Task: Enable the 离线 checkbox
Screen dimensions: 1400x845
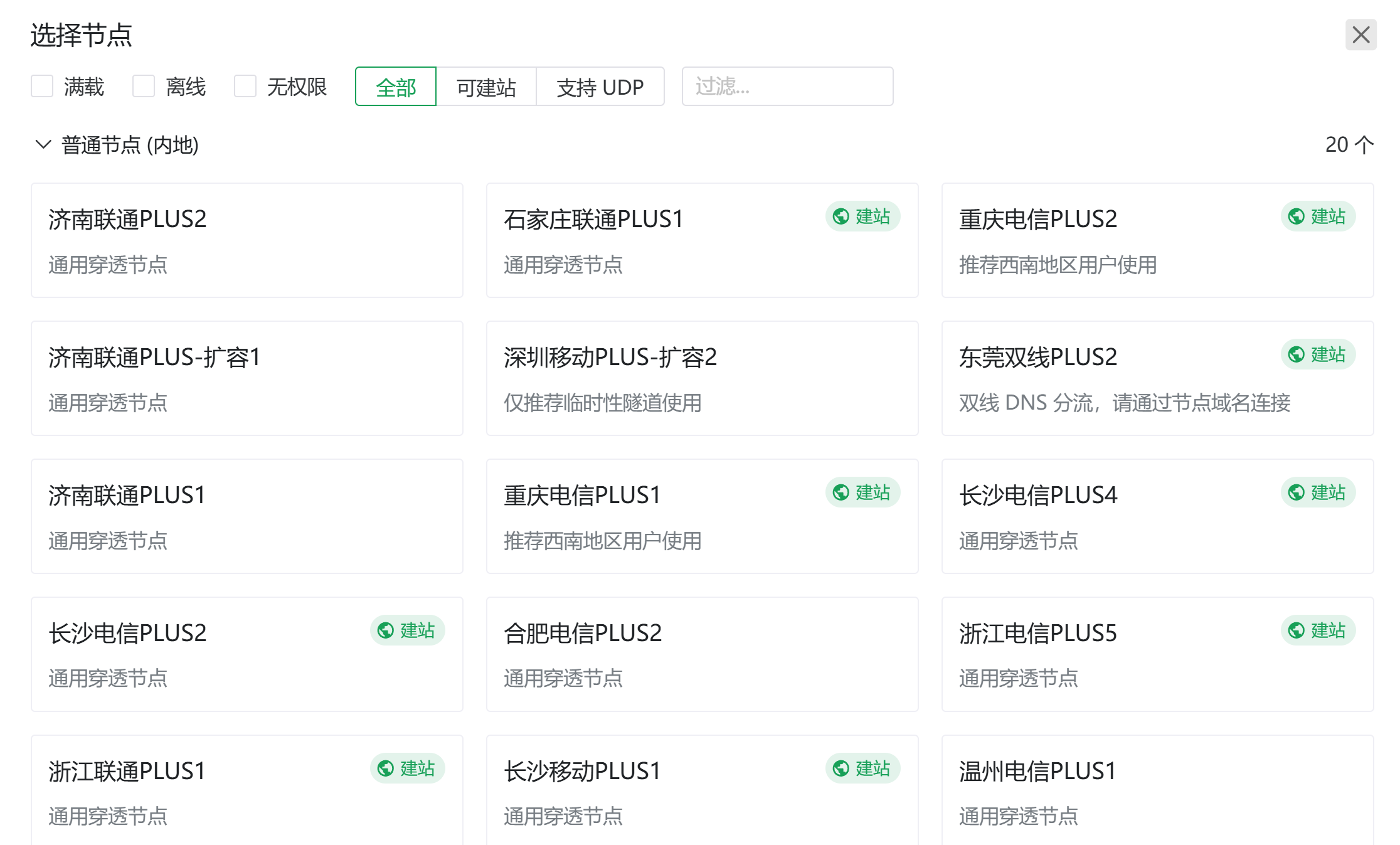Action: 144,87
